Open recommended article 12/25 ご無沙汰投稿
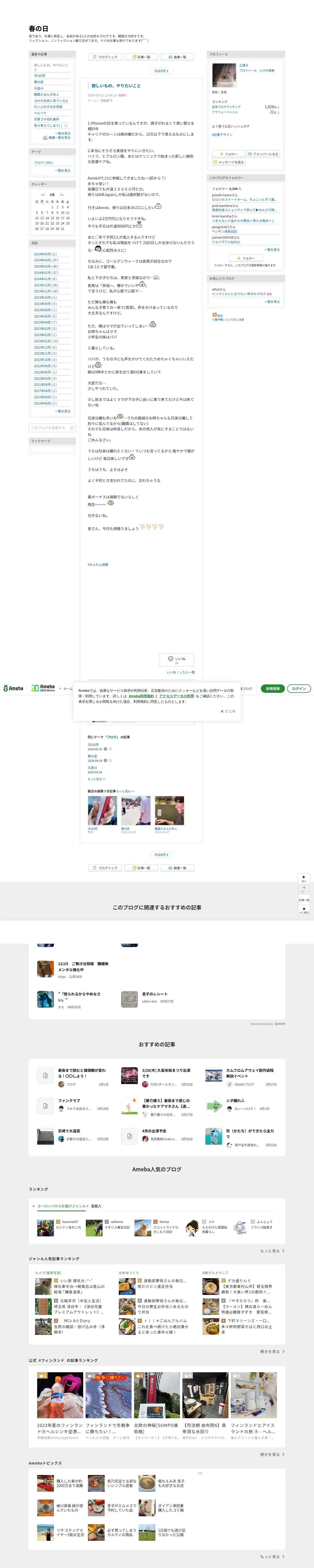This screenshot has height=1568, width=314. (x=83, y=967)
